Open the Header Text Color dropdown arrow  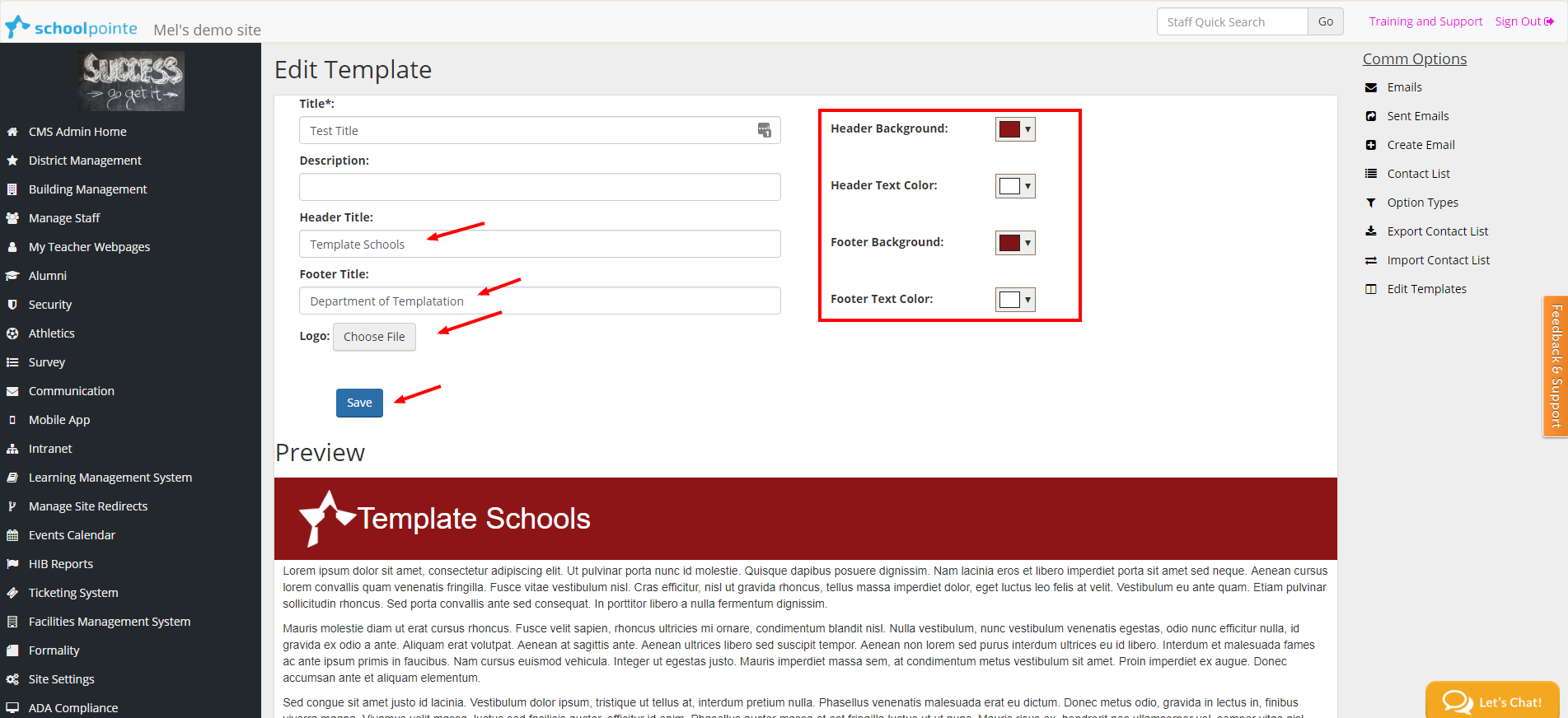1027,186
